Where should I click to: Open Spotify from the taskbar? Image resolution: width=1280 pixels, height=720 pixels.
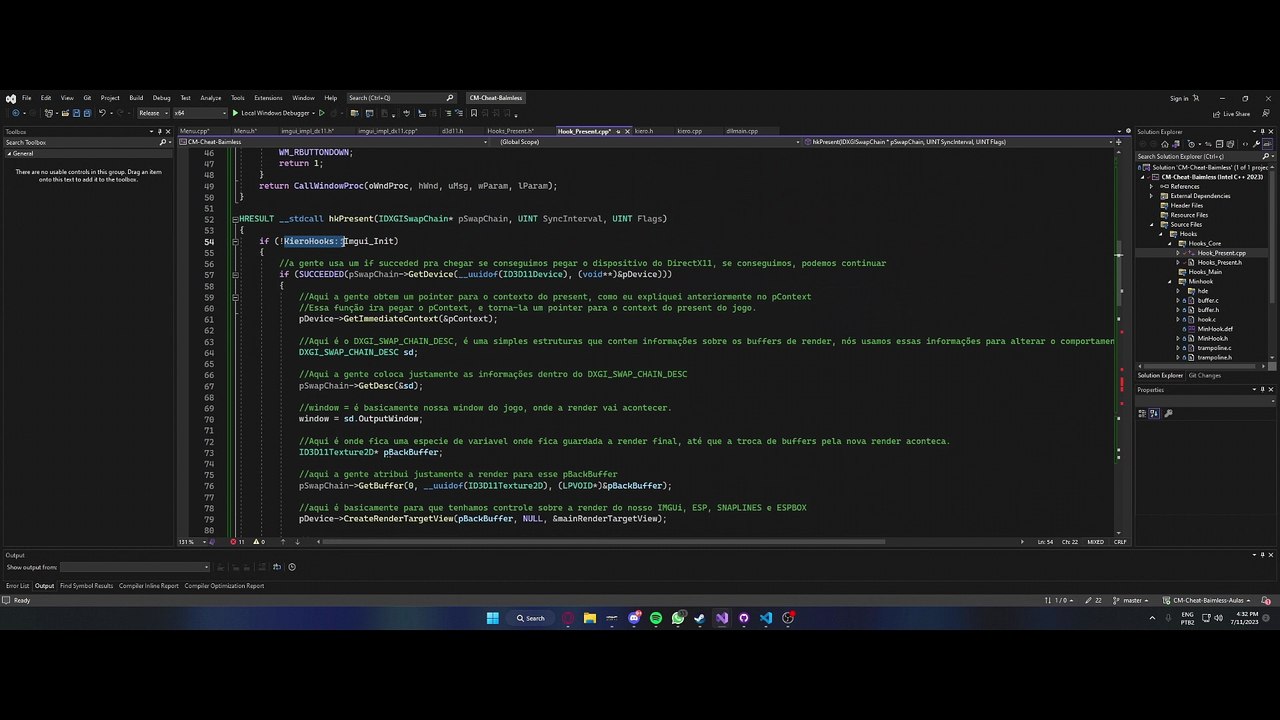tap(656, 618)
